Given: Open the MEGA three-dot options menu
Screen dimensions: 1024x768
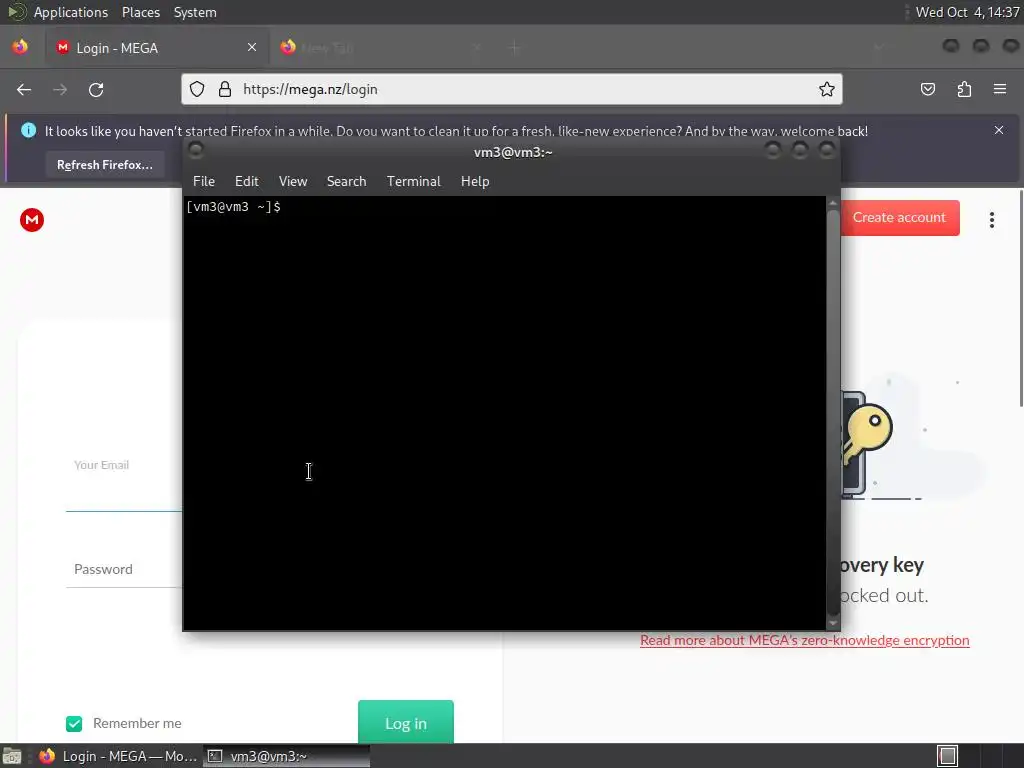Looking at the screenshot, I should [x=991, y=219].
